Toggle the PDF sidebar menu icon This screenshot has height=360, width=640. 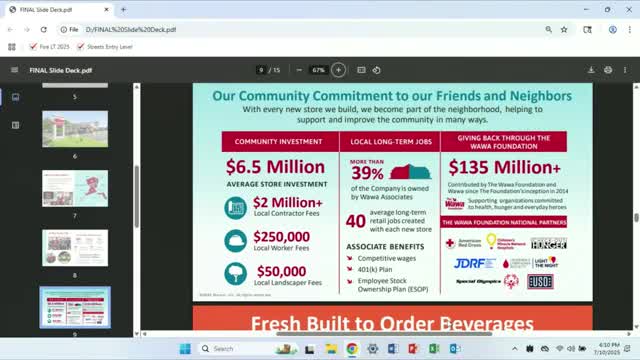click(14, 70)
